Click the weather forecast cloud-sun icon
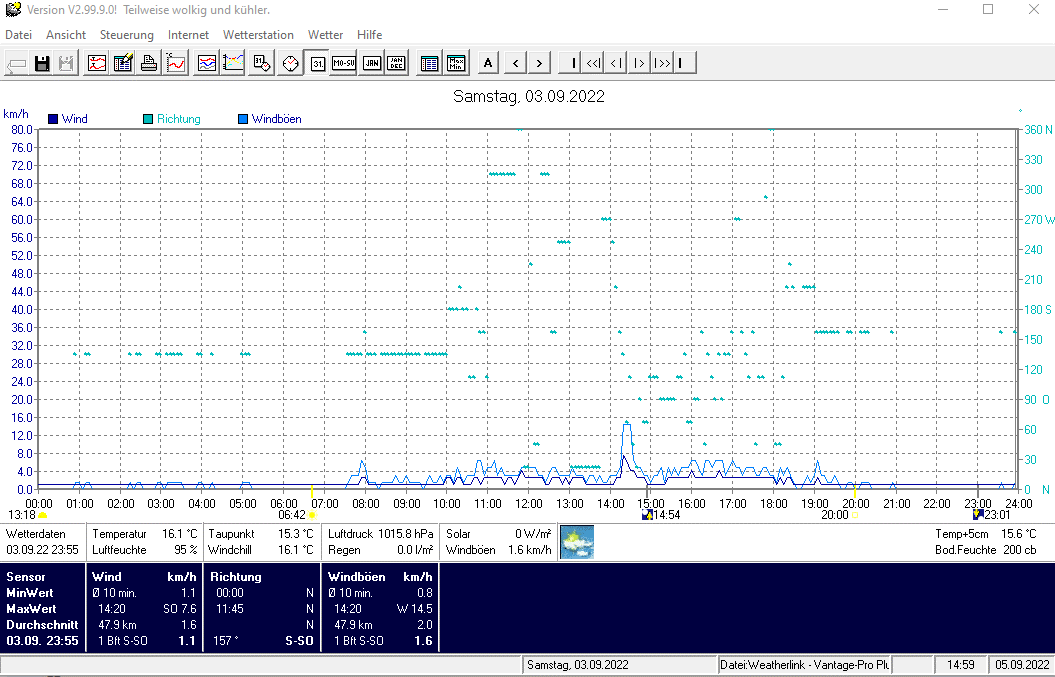 [x=577, y=542]
